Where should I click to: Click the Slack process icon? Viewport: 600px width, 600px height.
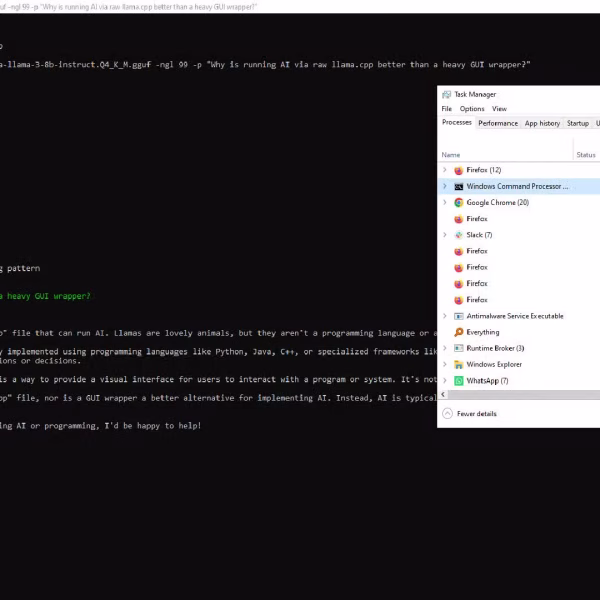point(458,235)
